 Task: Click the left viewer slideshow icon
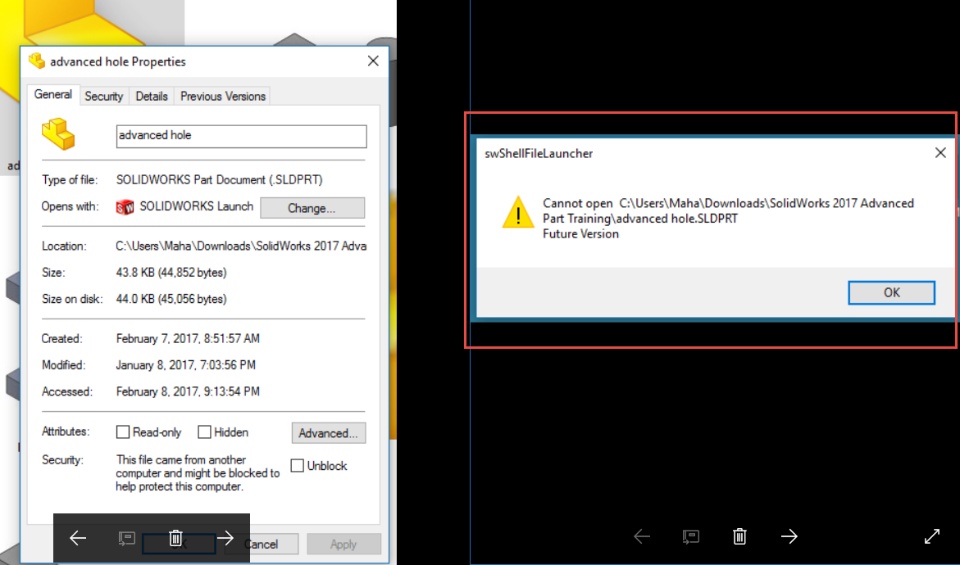[127, 538]
